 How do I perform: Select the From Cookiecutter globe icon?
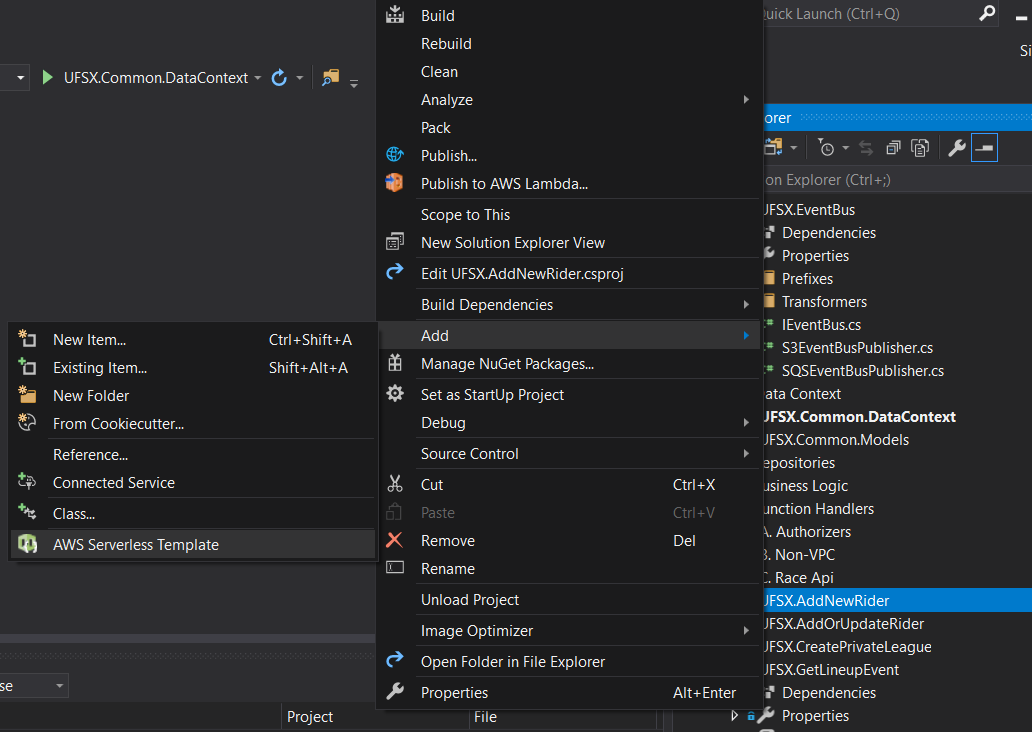(28, 423)
